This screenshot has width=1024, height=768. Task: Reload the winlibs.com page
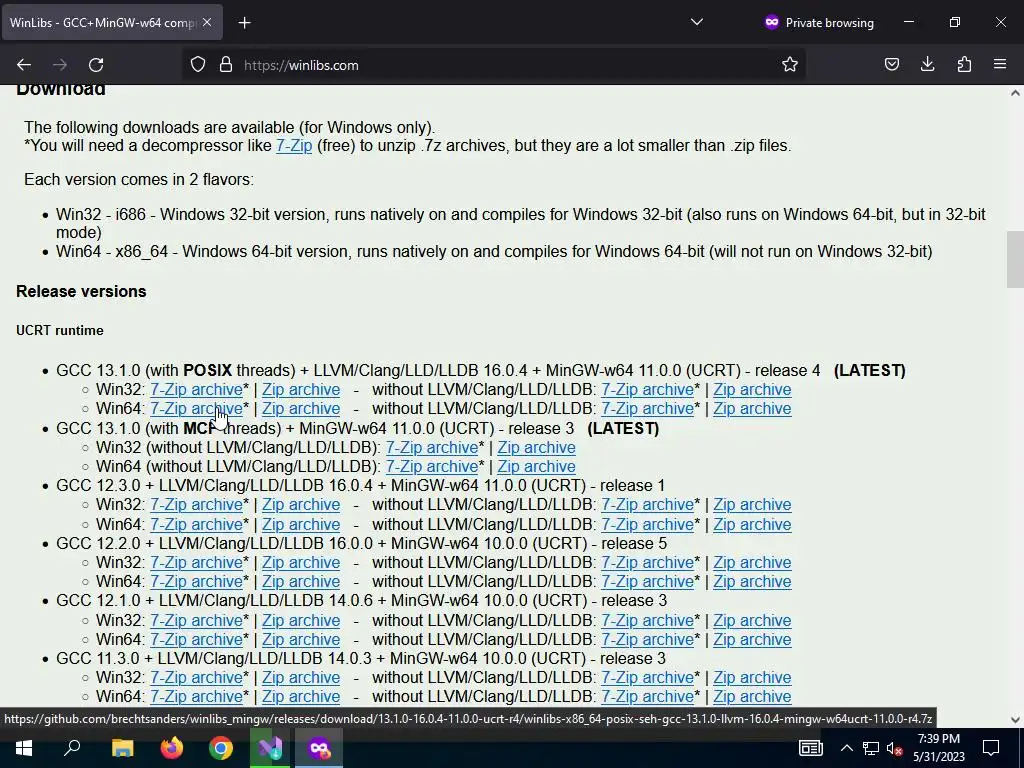96,65
